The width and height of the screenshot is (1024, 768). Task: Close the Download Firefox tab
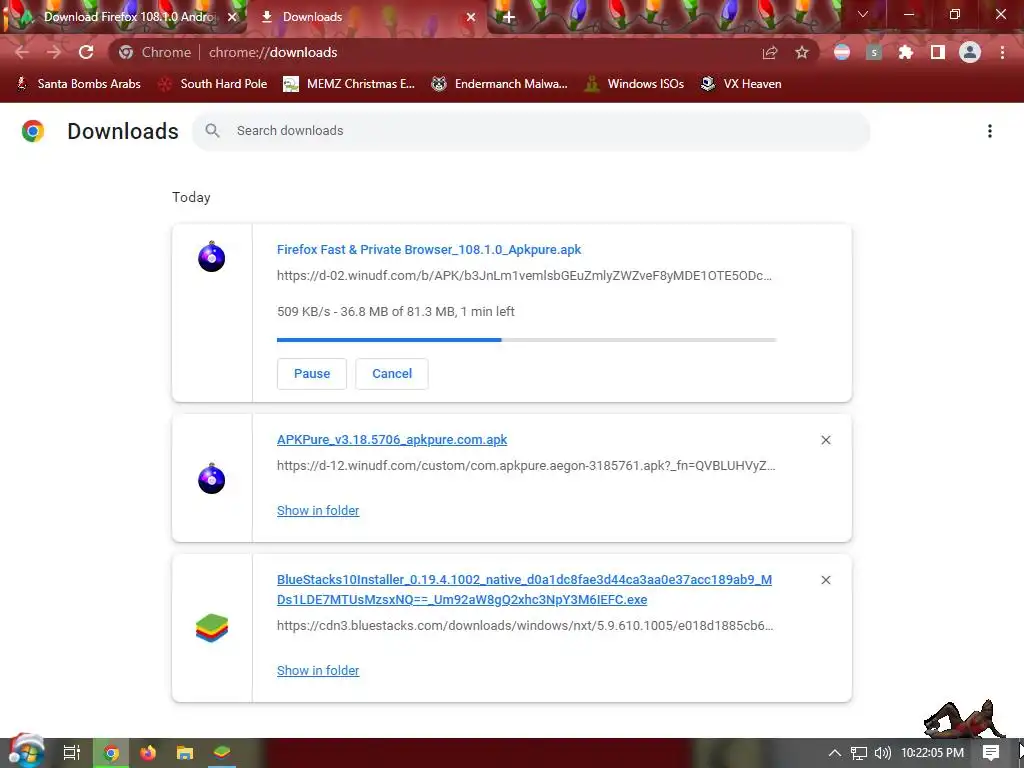(x=232, y=17)
